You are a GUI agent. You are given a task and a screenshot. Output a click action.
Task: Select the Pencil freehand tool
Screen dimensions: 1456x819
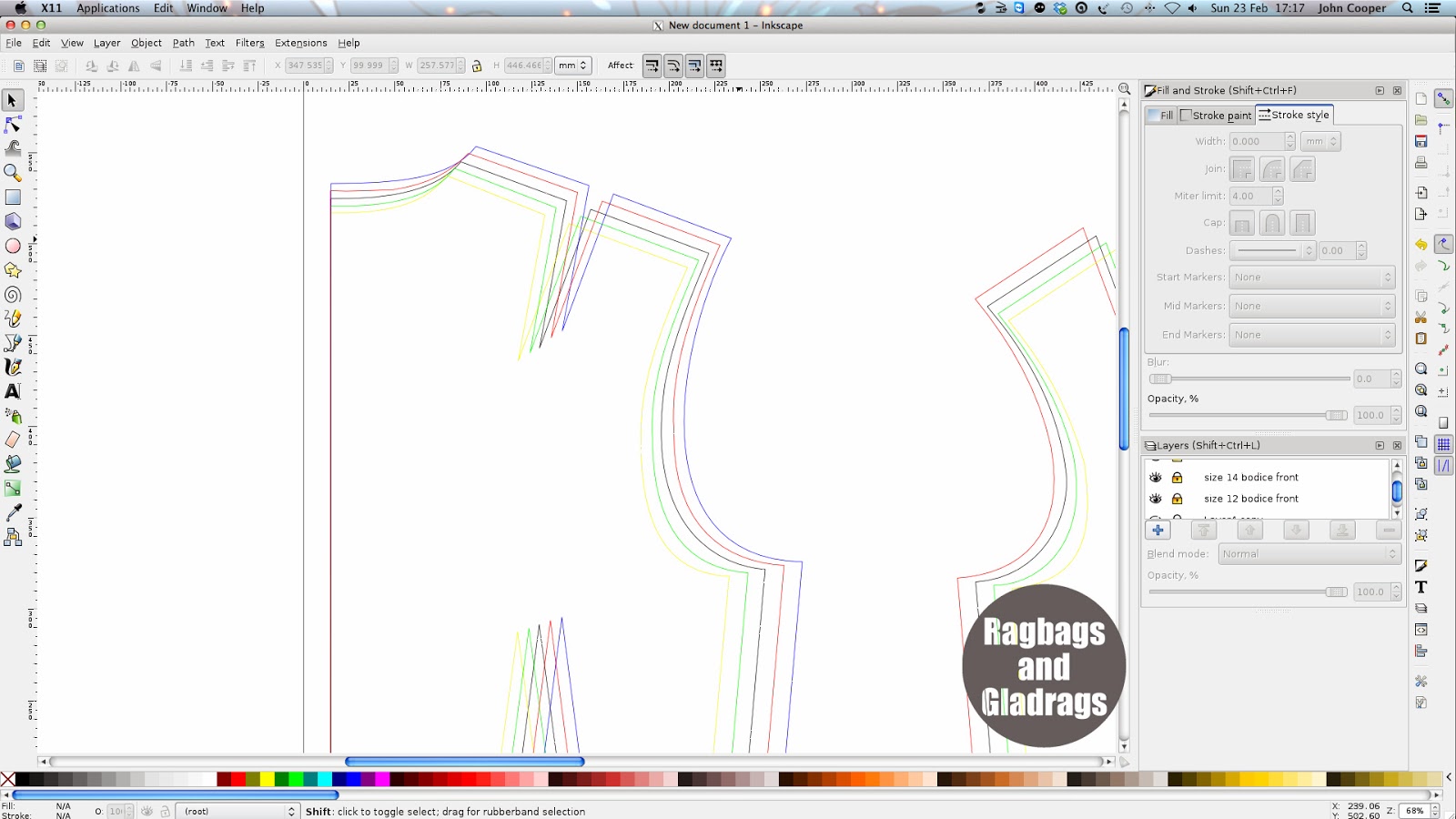[13, 318]
